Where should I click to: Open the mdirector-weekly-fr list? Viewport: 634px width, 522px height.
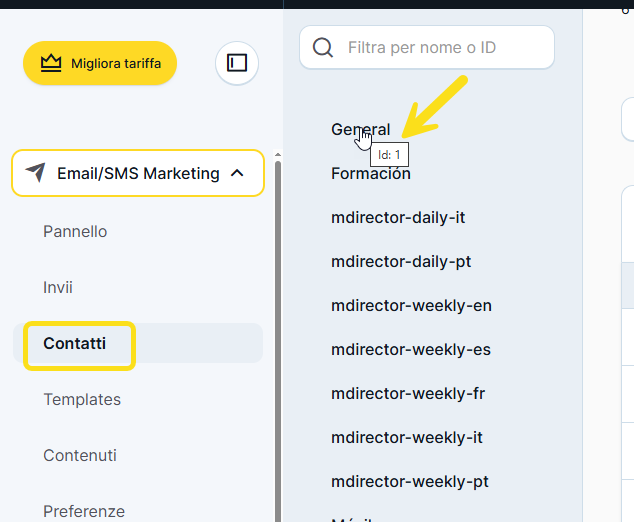coord(408,393)
